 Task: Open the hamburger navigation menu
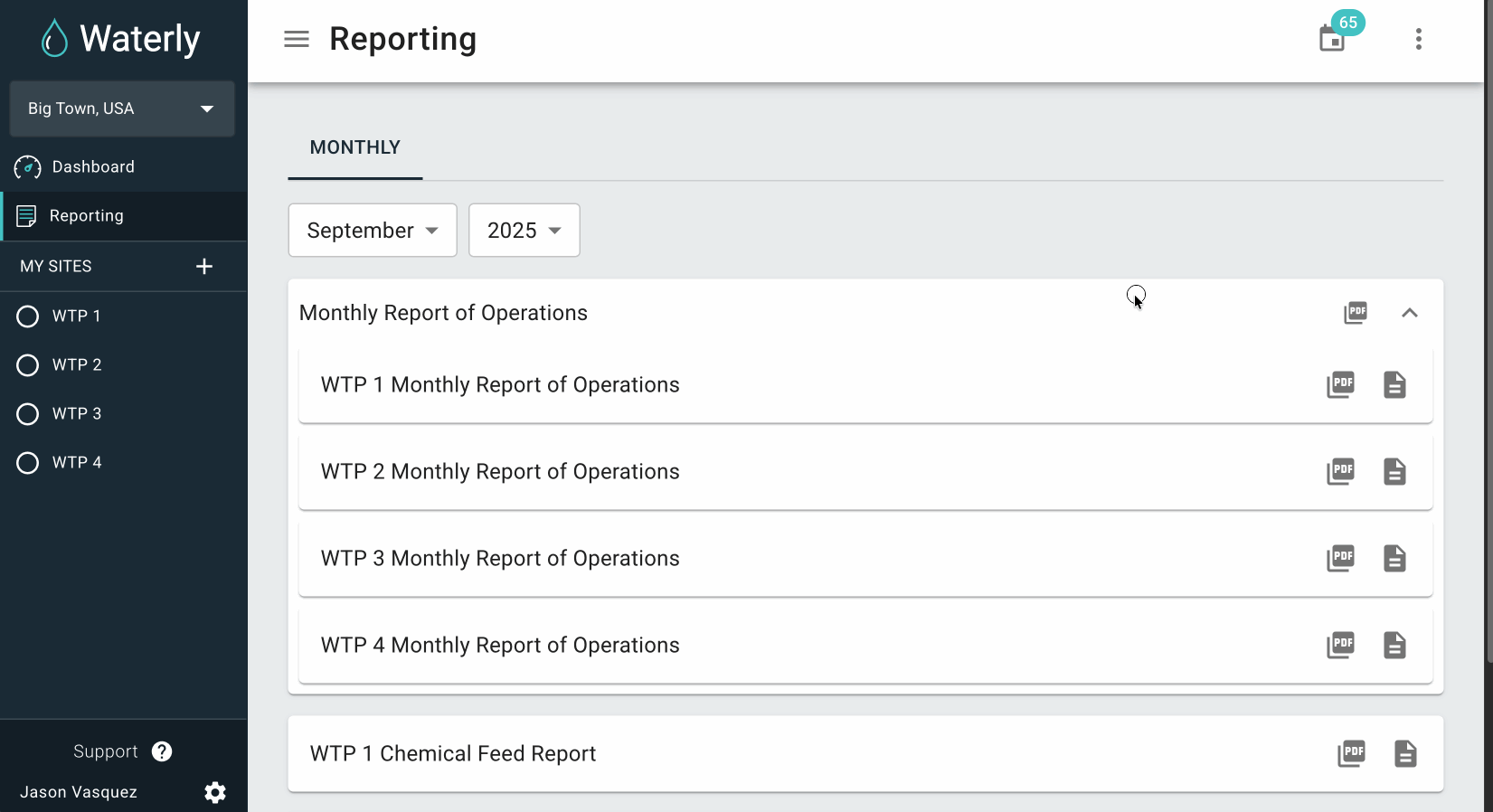(297, 39)
